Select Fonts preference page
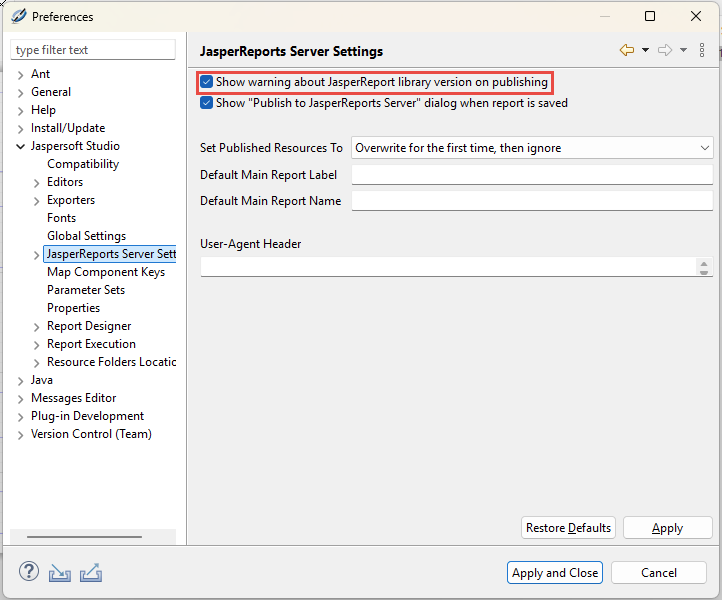Screen dimensions: 722x600 click(61, 218)
